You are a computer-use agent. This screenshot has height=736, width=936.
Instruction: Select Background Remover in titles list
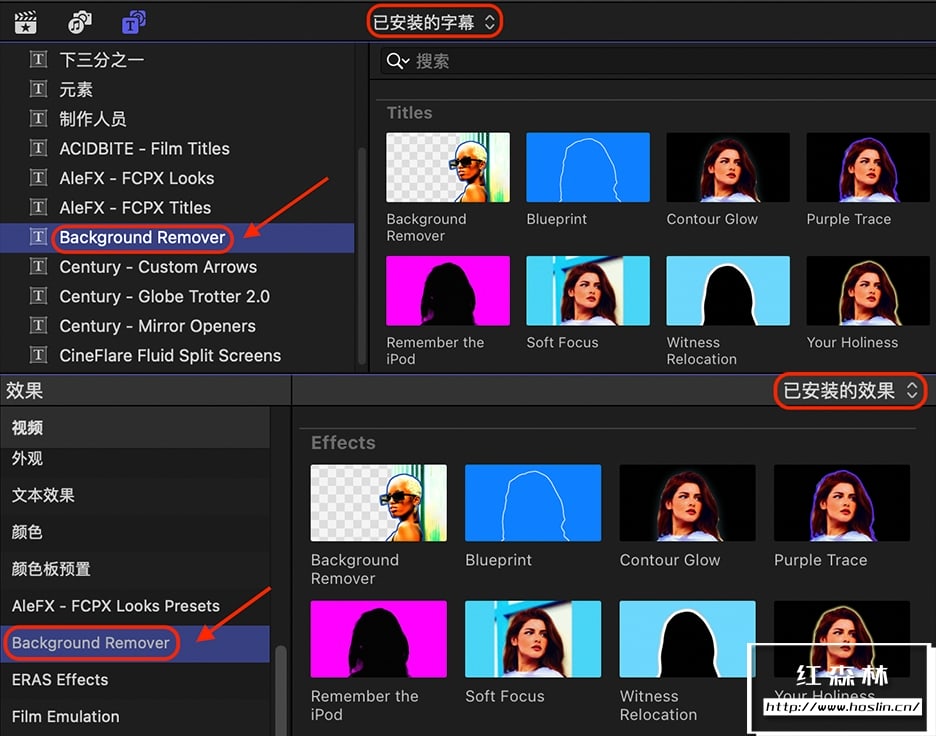[142, 238]
